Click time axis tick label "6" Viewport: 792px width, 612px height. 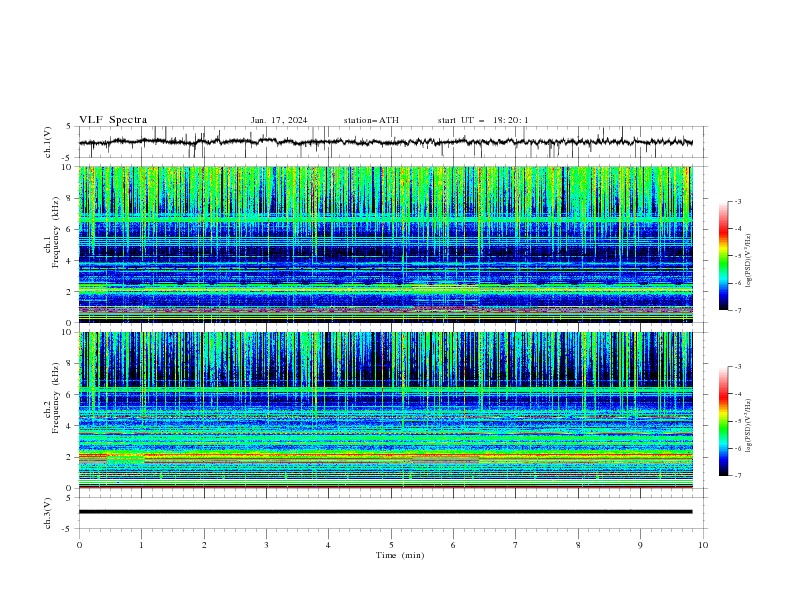click(x=453, y=545)
